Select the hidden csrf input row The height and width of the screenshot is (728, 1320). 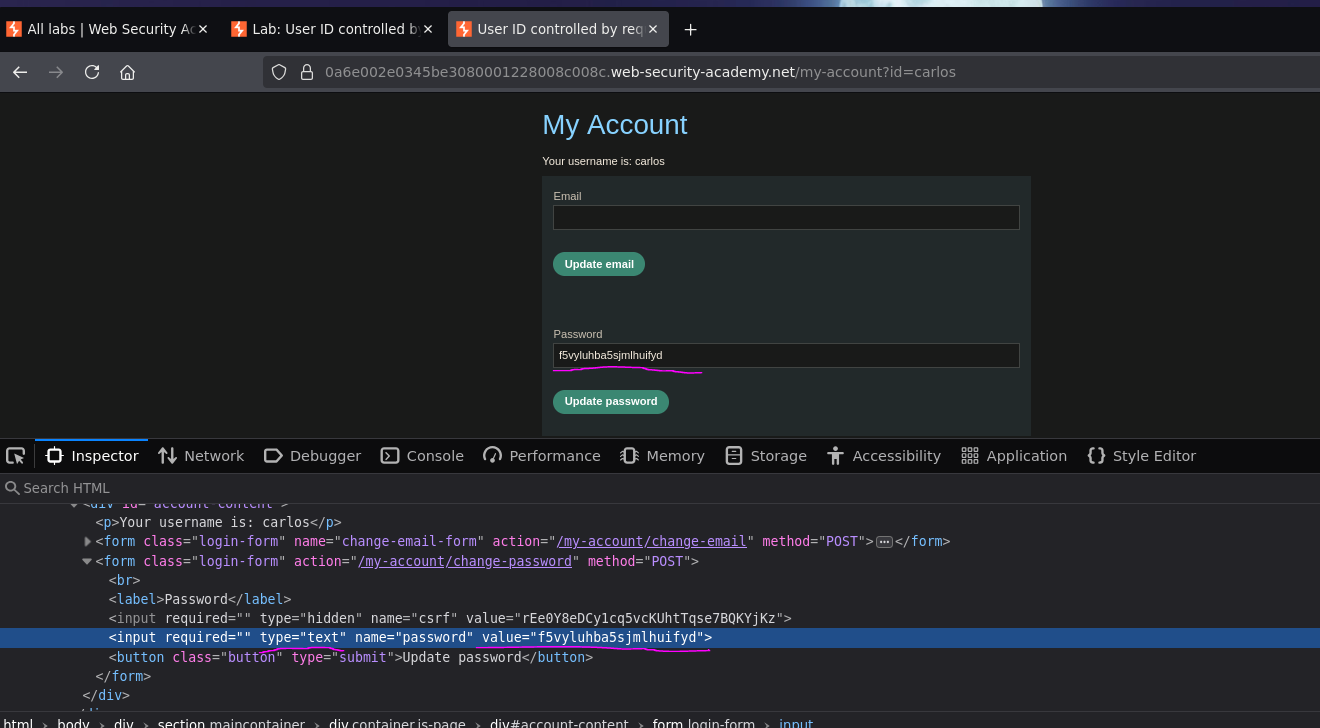660,619
